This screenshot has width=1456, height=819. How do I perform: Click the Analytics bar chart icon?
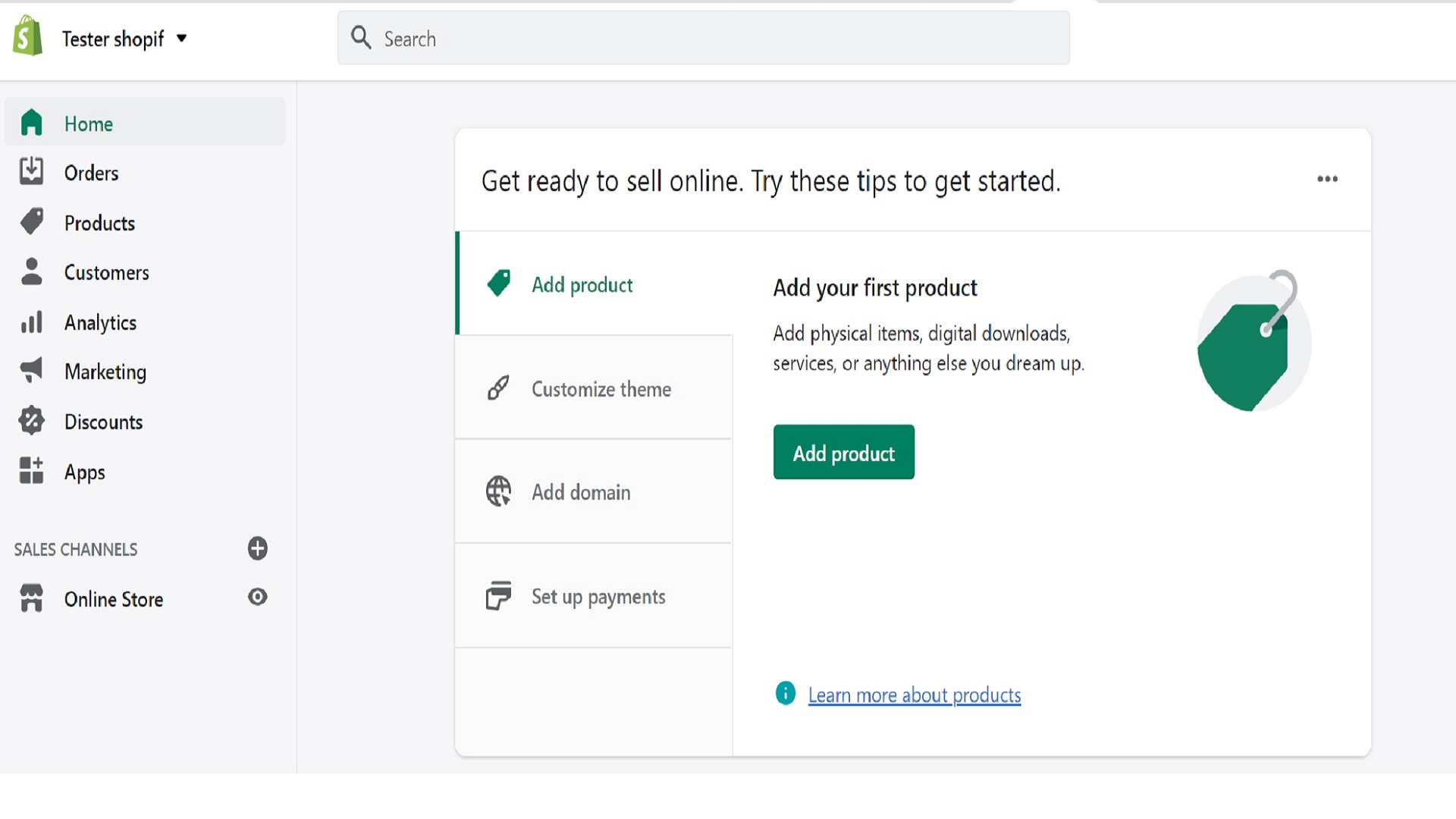point(31,322)
